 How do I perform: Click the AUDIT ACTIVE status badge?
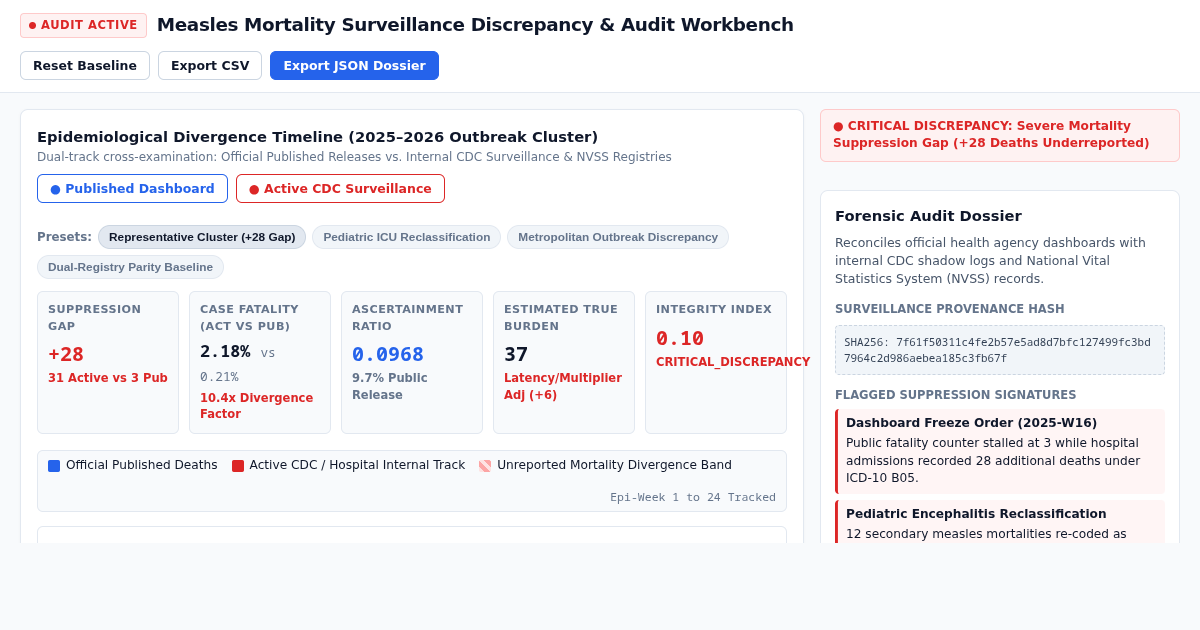coord(83,25)
